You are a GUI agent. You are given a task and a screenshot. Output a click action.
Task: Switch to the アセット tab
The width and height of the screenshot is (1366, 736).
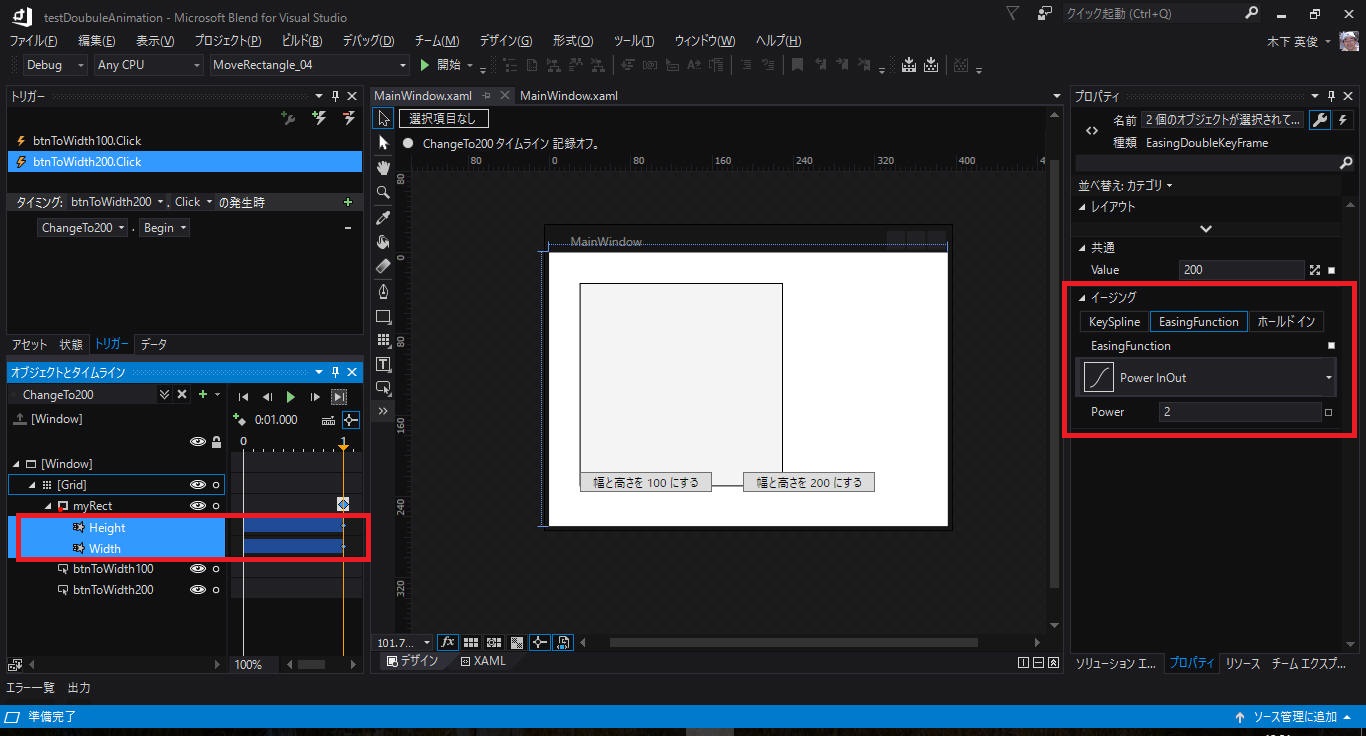coord(30,344)
